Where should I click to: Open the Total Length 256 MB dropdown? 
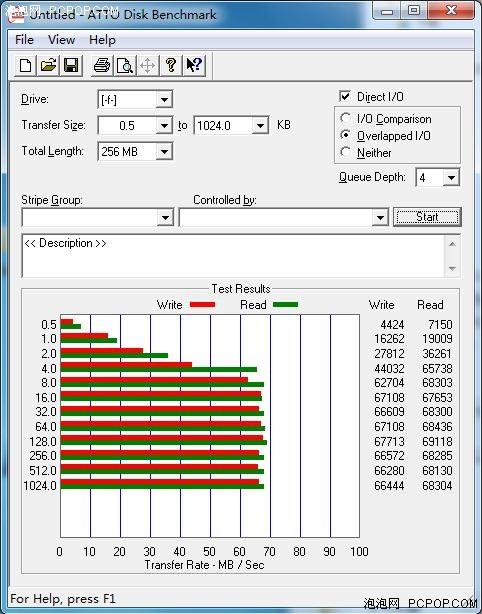point(164,152)
